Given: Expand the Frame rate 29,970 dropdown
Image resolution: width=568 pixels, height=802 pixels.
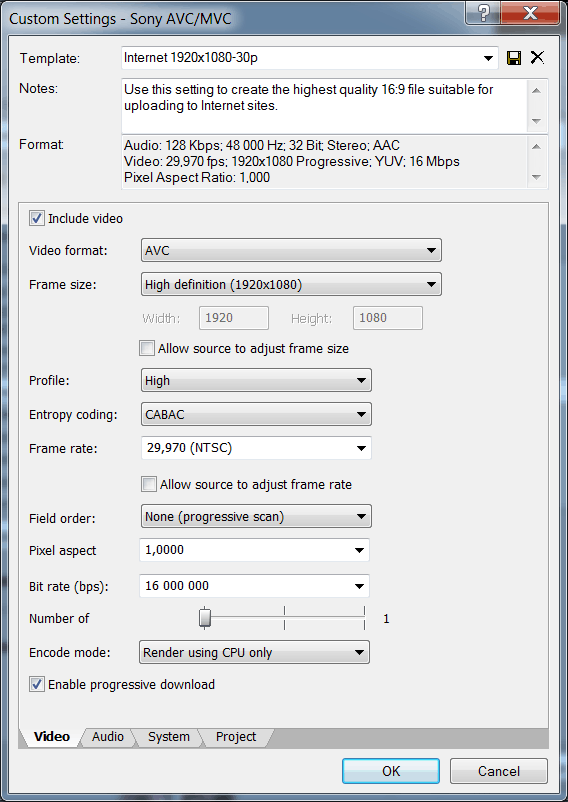Looking at the screenshot, I should [256, 448].
